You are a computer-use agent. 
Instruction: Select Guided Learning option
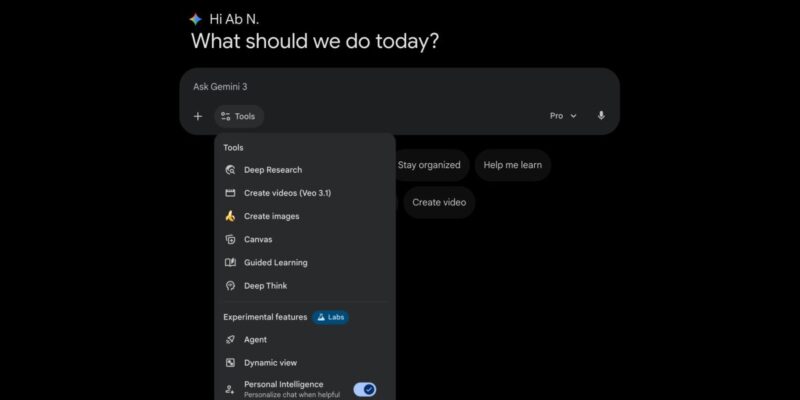305,263
